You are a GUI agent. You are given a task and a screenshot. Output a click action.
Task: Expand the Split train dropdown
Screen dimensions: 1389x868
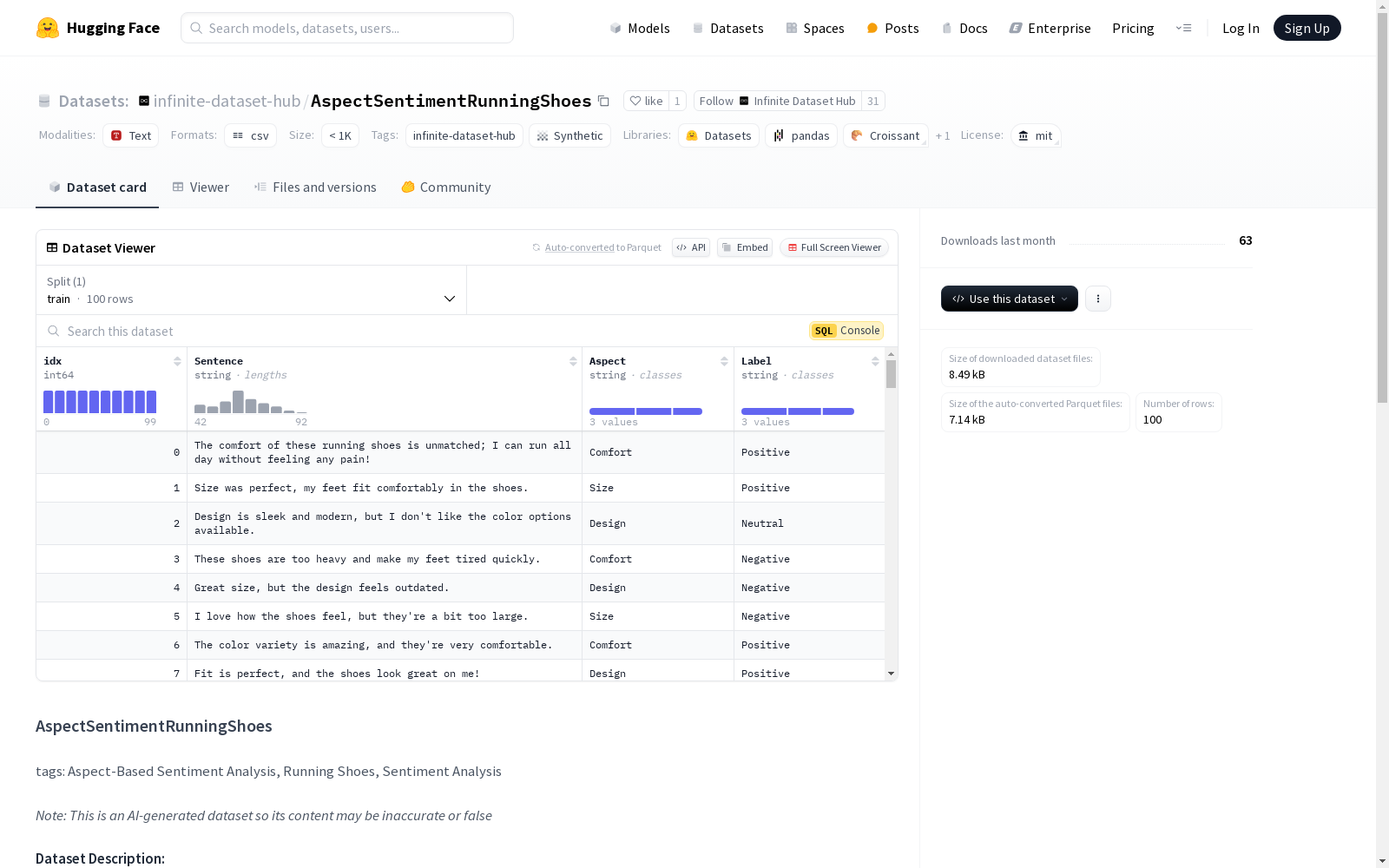click(252, 290)
